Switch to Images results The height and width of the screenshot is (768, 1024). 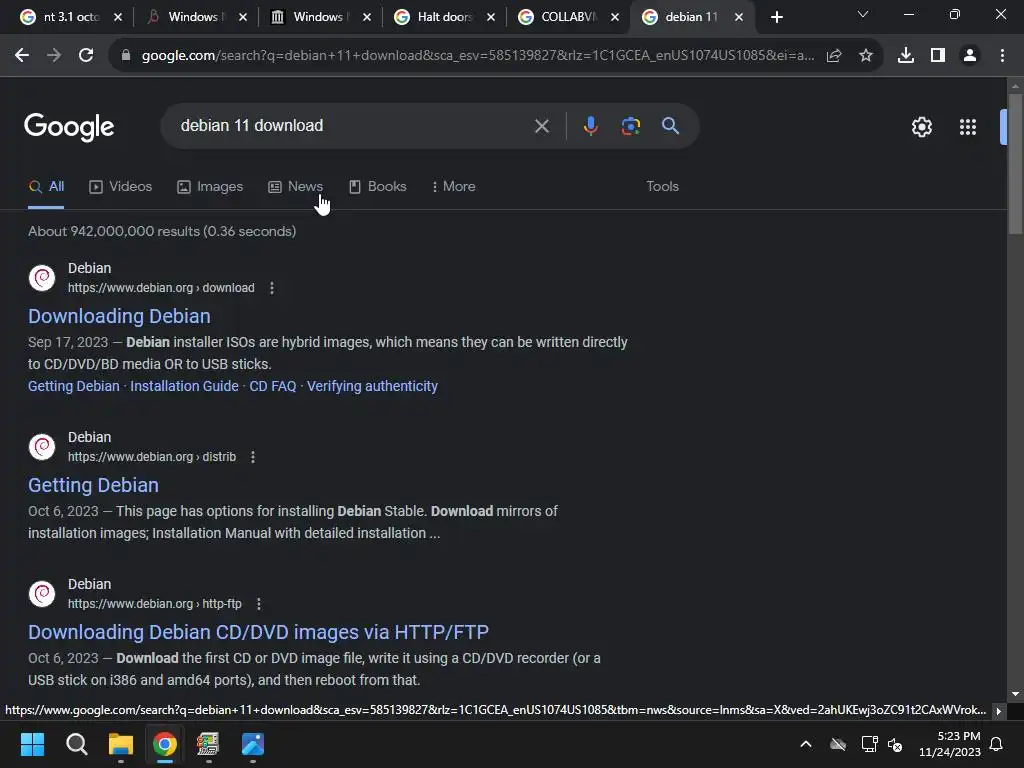coord(210,187)
